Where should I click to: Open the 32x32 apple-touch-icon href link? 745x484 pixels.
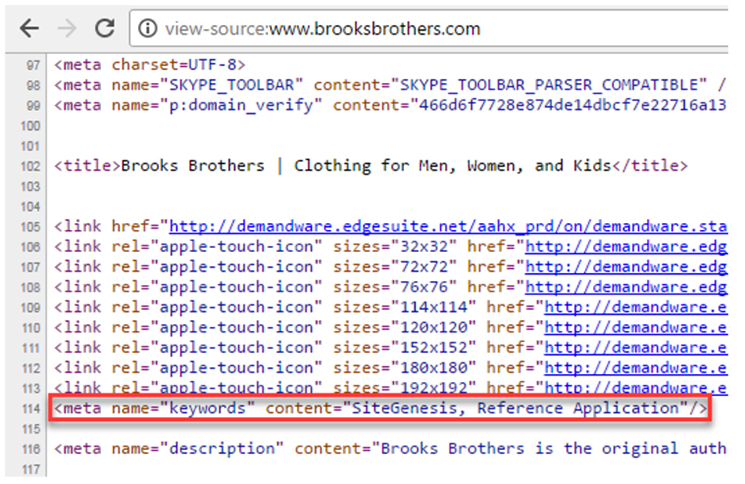(626, 247)
